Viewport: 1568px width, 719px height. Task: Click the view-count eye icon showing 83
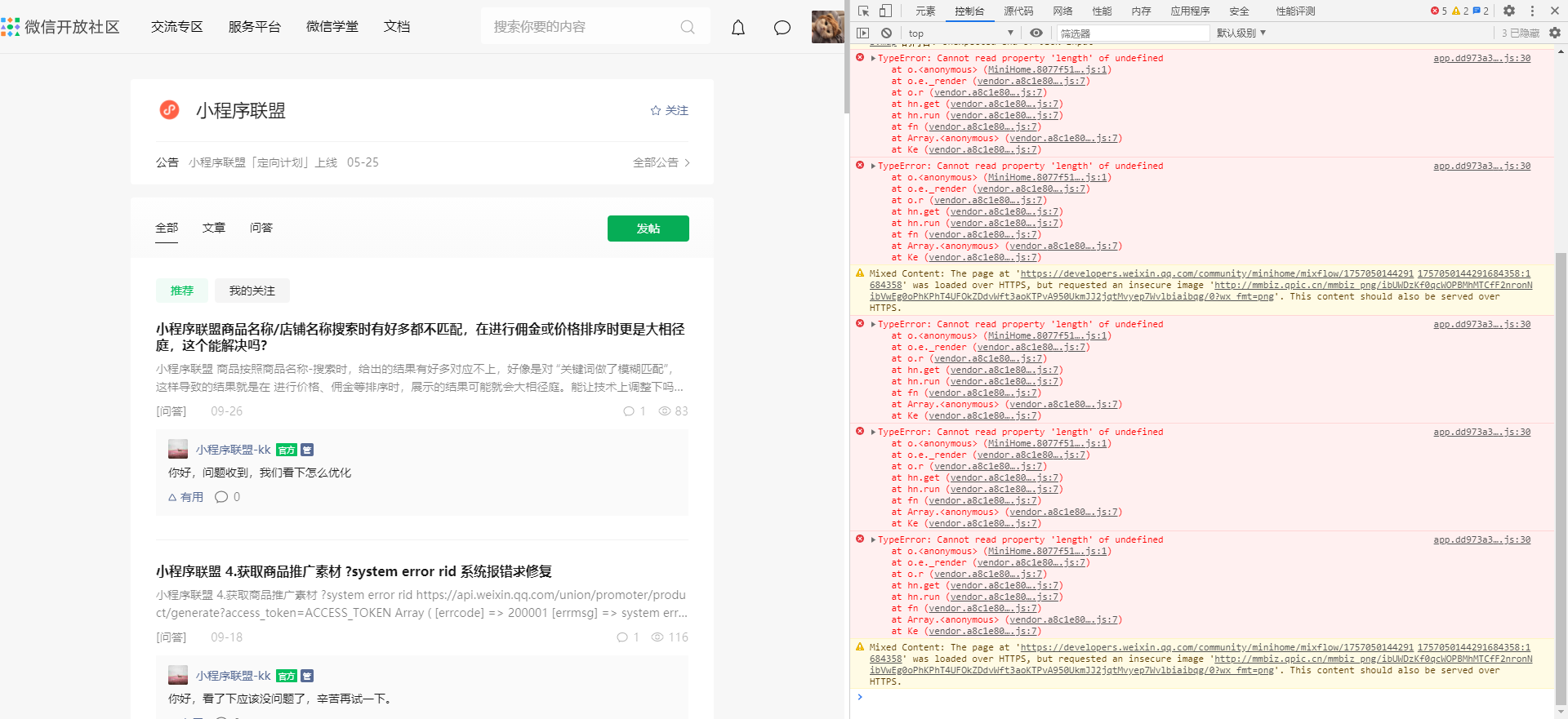pyautogui.click(x=665, y=411)
